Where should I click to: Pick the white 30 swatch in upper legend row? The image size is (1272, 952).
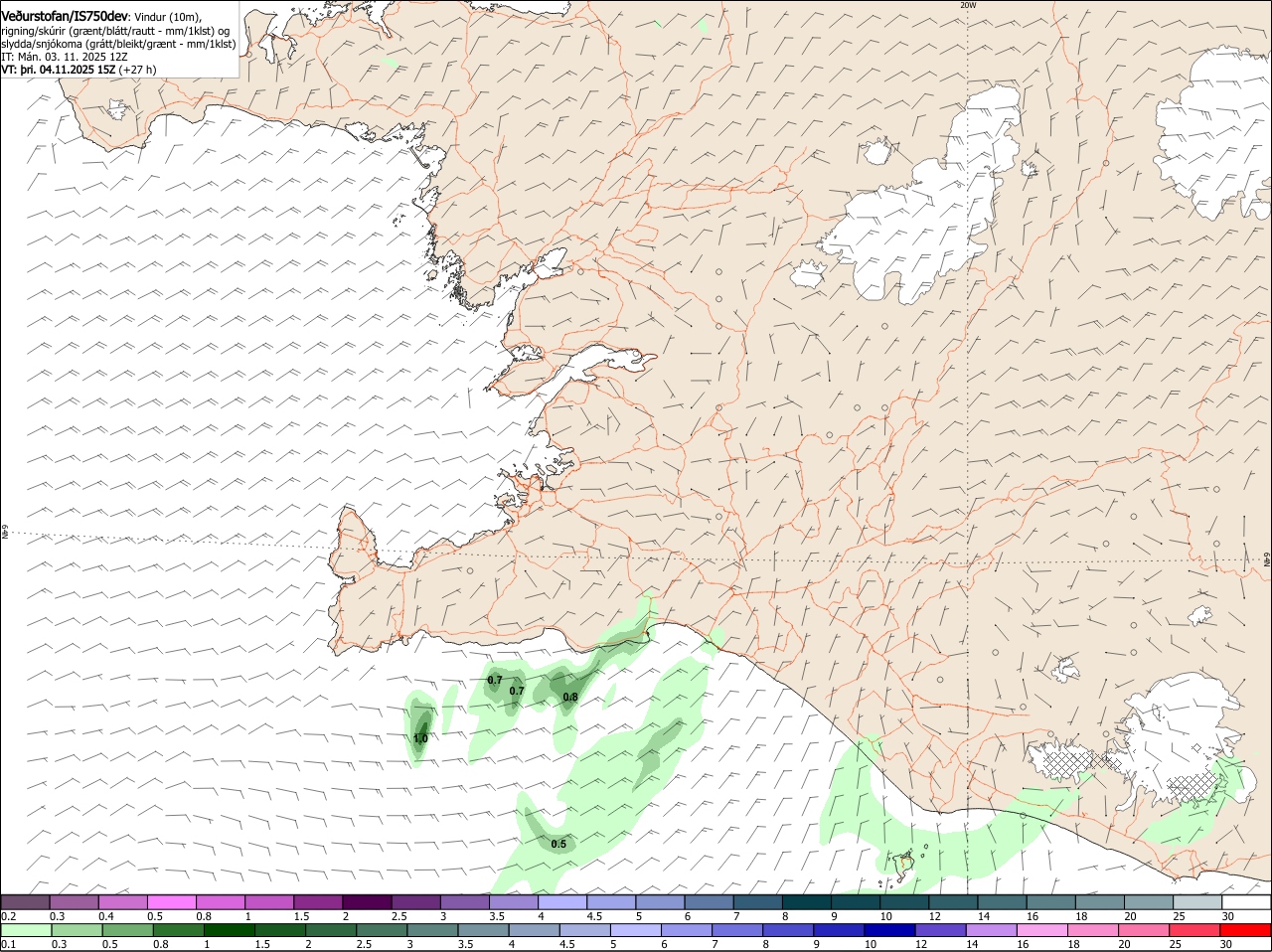click(x=1246, y=902)
